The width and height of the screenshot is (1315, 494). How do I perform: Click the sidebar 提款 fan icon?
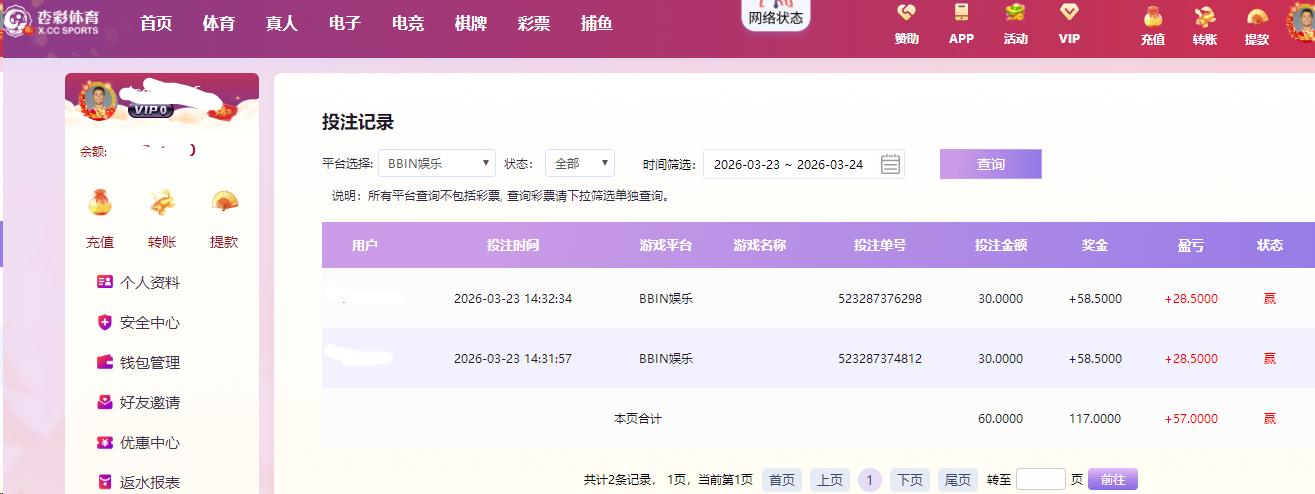(224, 202)
